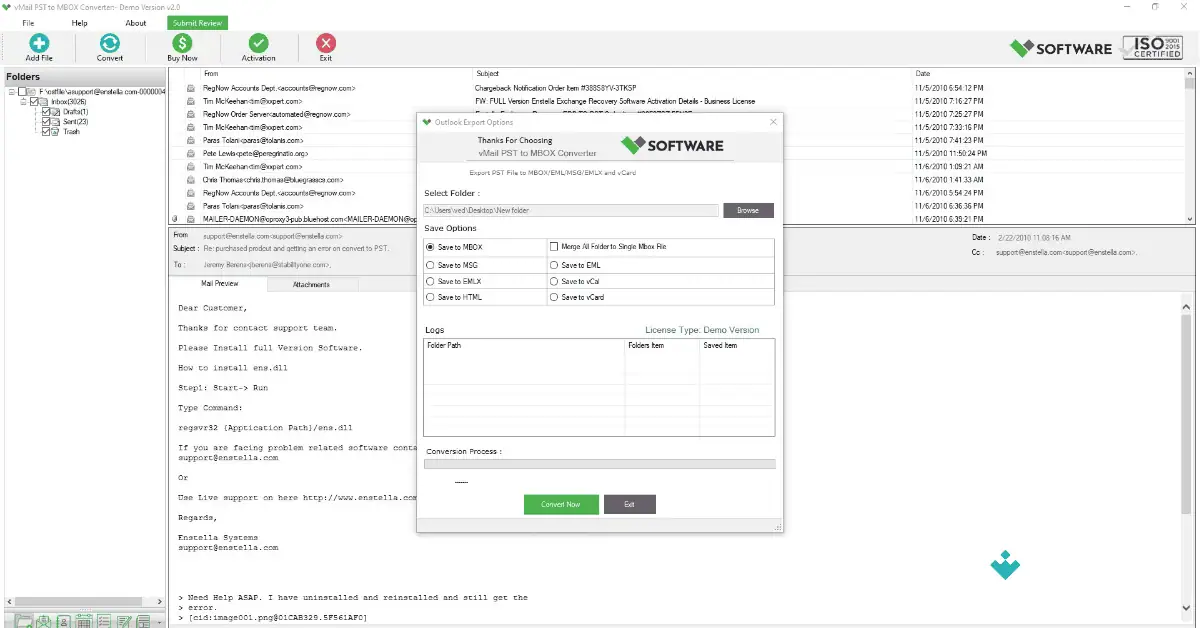The width and height of the screenshot is (1200, 628).
Task: Click the Conversion Process progress bar
Action: (x=600, y=463)
